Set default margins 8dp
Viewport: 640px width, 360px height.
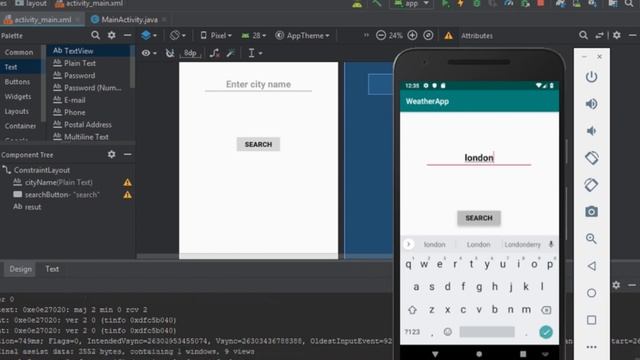coord(190,53)
